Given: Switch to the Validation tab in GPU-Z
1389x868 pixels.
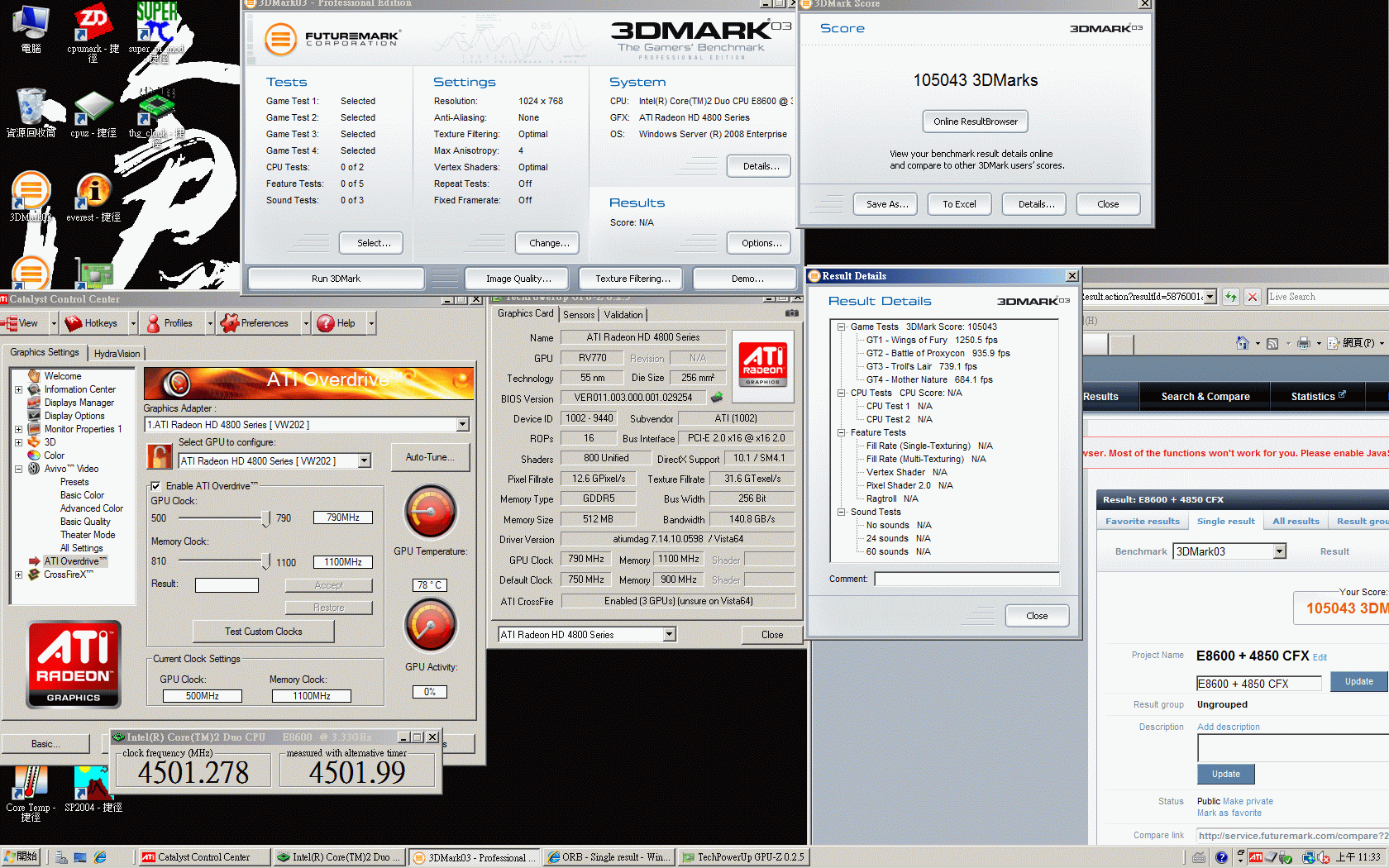Looking at the screenshot, I should 623,315.
